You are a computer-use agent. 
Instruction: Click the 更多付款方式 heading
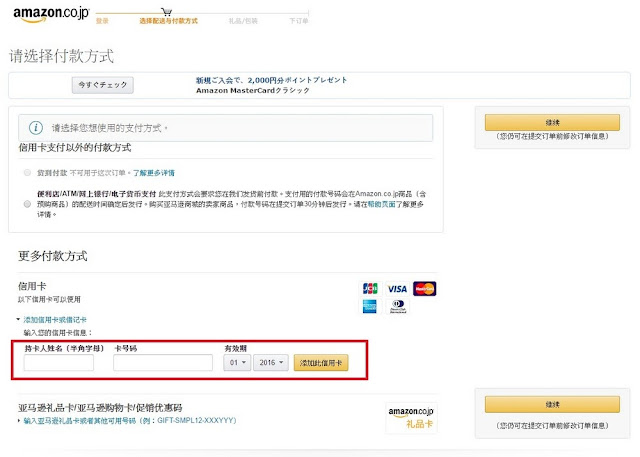[53, 256]
